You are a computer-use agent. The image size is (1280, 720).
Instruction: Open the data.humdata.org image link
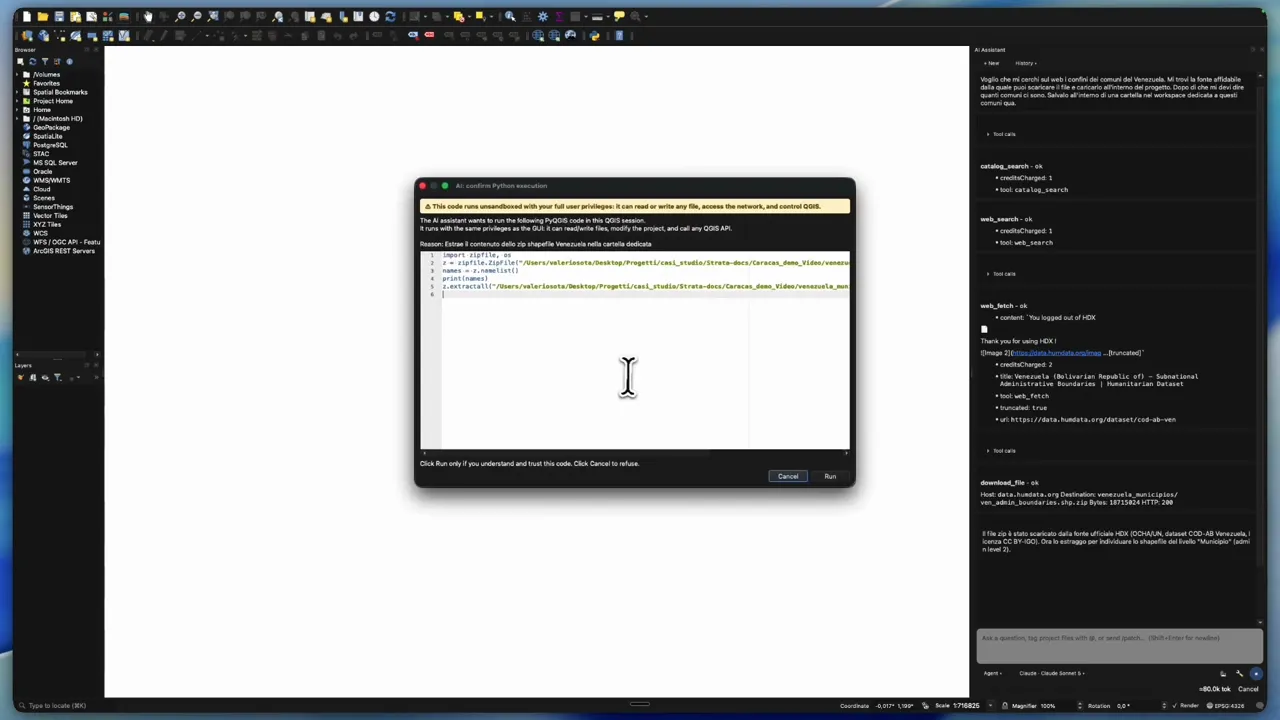coord(1056,353)
